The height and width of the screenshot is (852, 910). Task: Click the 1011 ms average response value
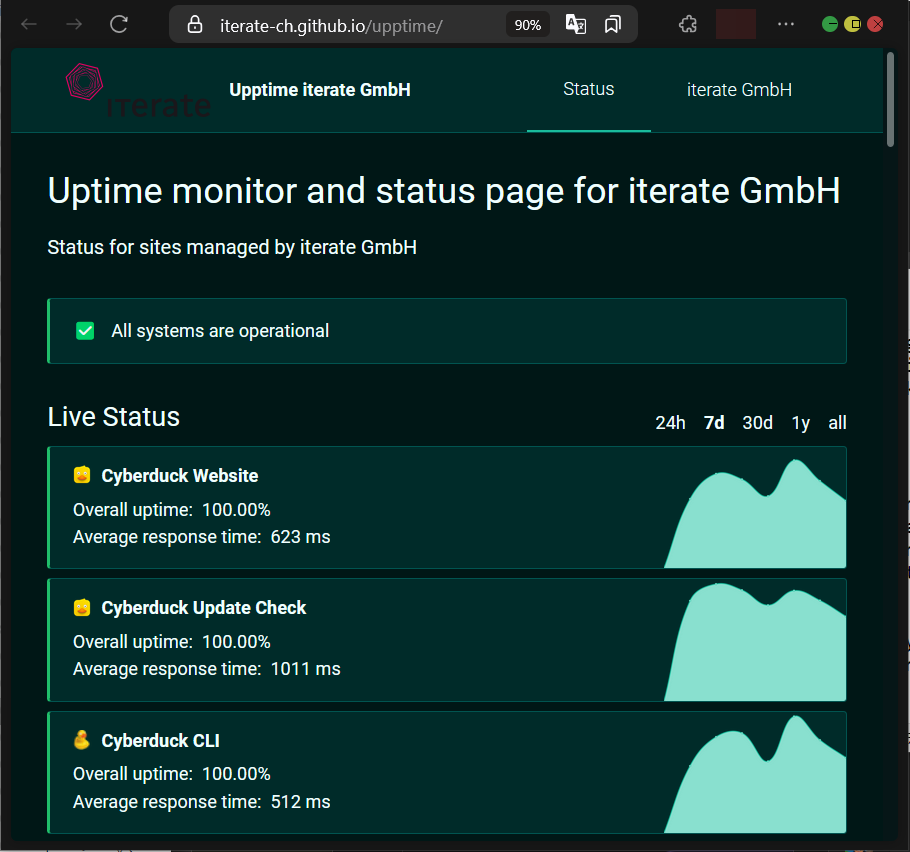(306, 669)
